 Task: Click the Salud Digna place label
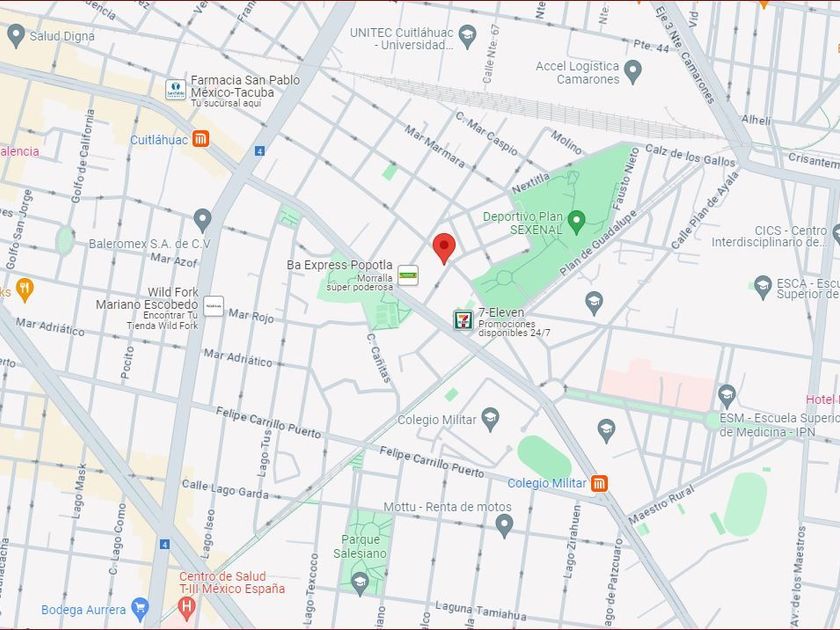pos(62,36)
